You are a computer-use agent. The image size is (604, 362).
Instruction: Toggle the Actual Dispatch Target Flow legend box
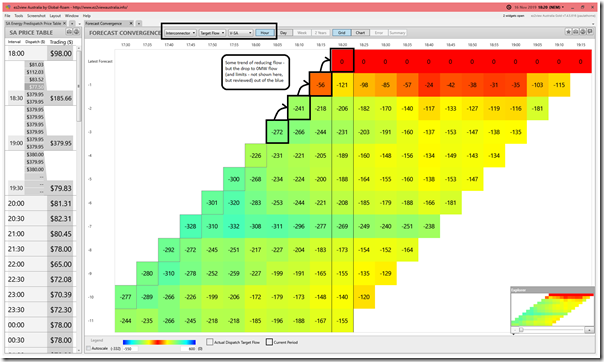point(210,342)
